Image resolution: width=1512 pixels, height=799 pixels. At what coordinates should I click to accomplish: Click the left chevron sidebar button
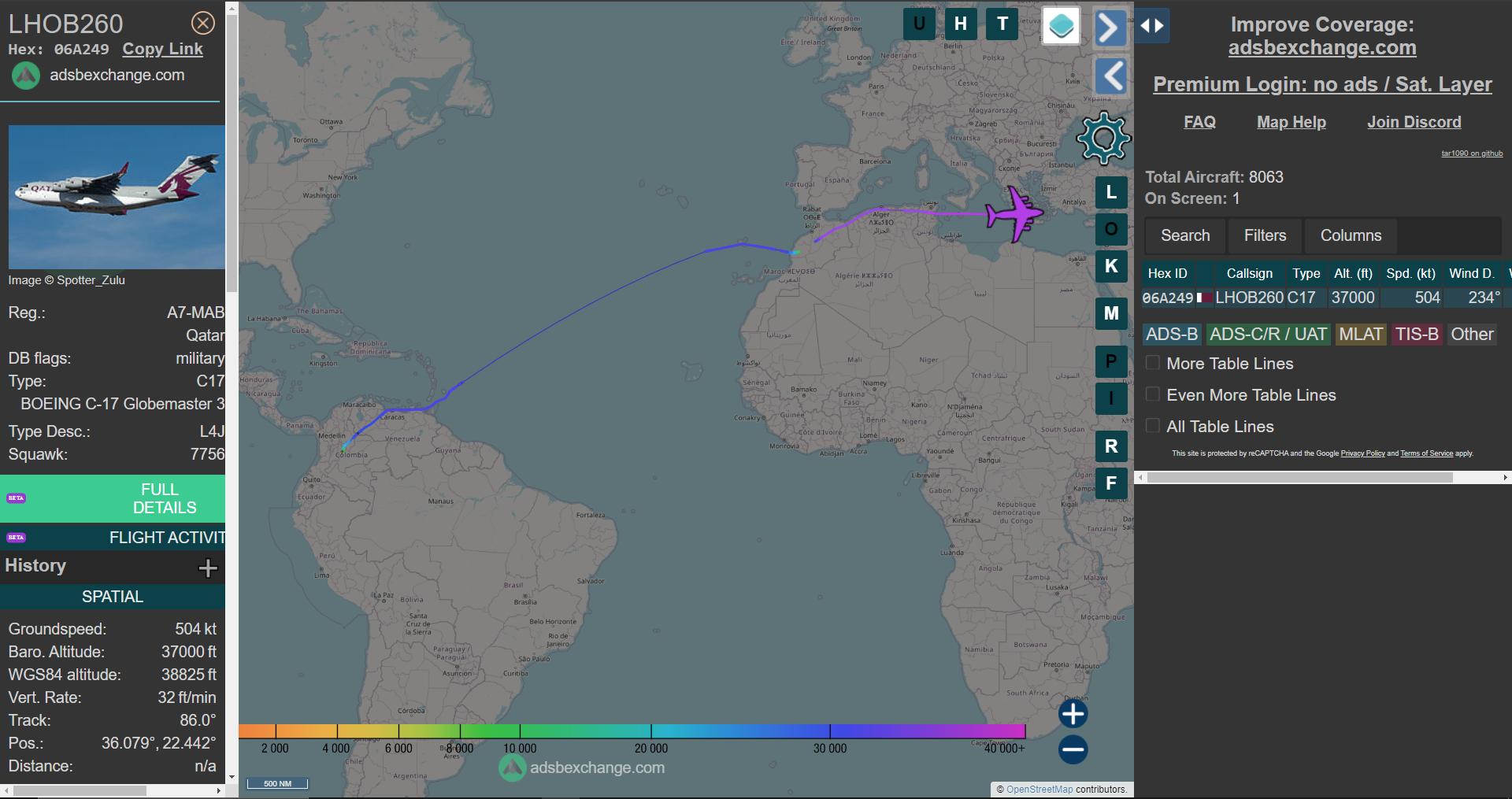coord(1110,76)
